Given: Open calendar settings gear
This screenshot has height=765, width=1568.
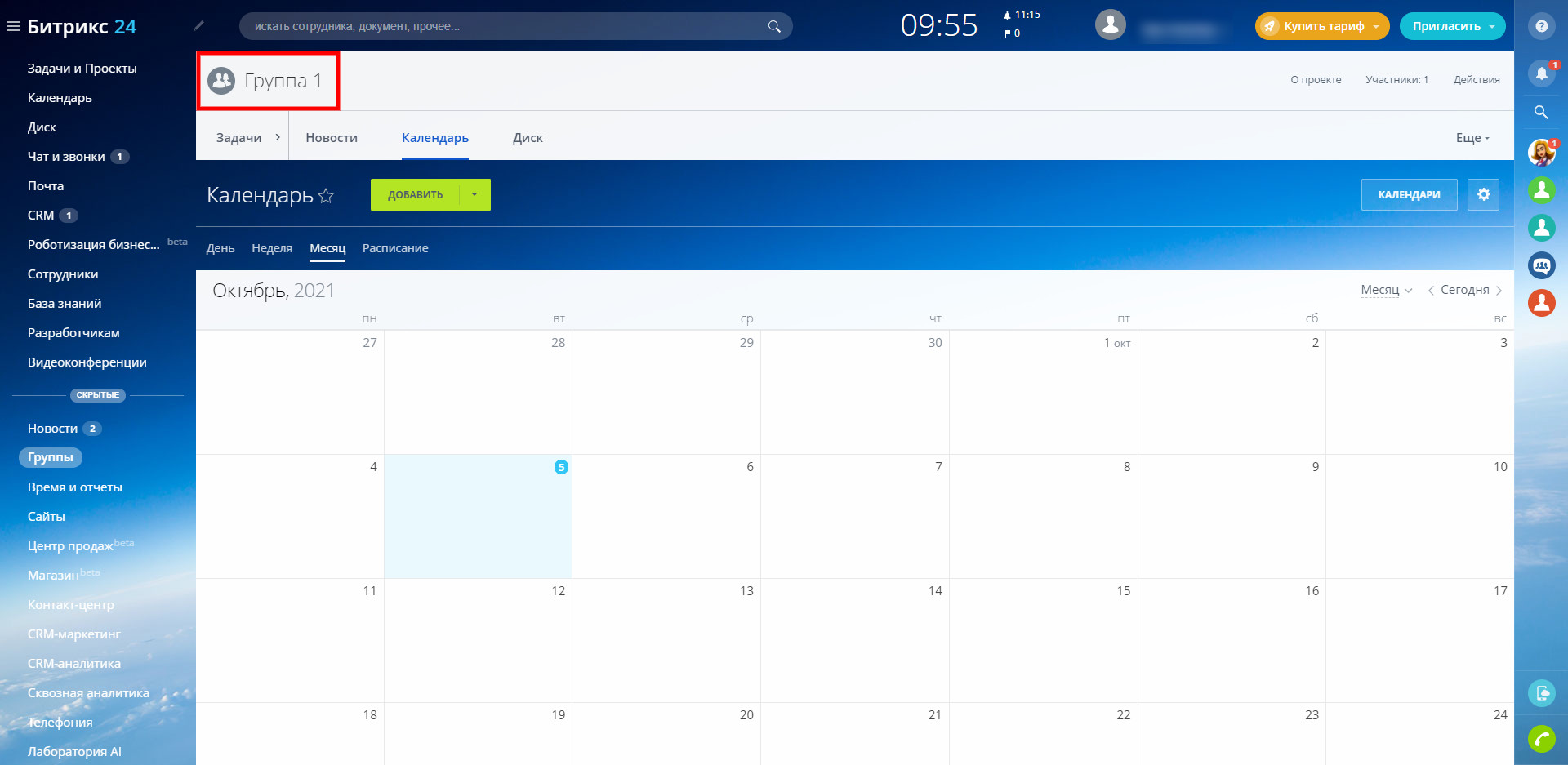Looking at the screenshot, I should click(x=1483, y=194).
